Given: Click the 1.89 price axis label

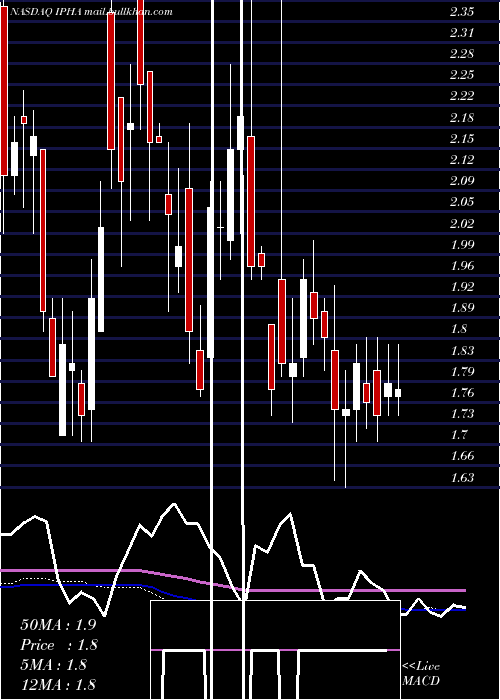Looking at the screenshot, I should pyautogui.click(x=462, y=308).
